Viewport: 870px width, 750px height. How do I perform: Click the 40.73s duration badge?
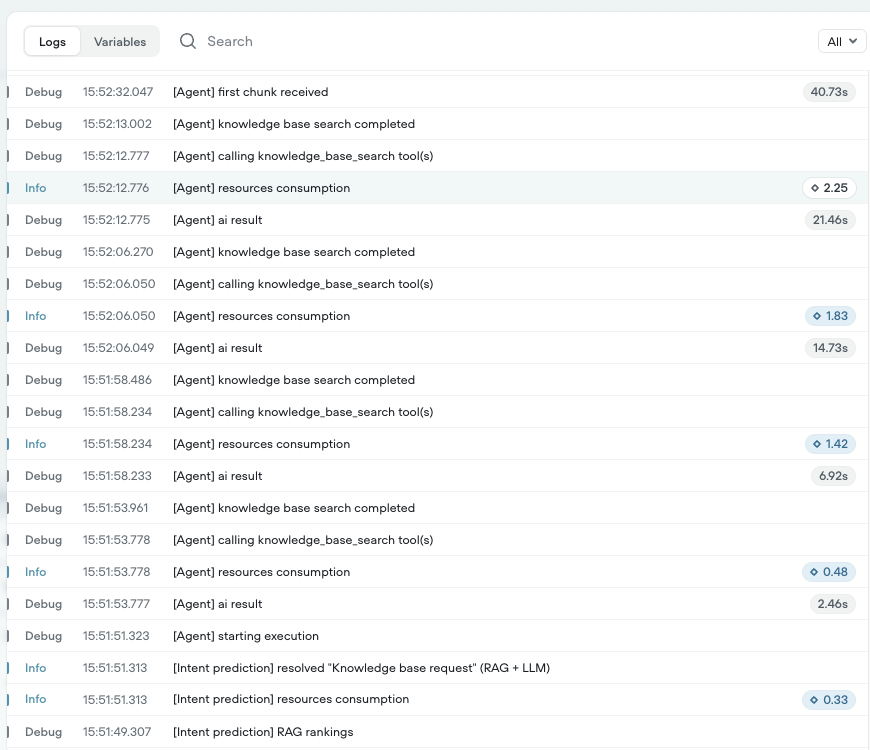[829, 92]
